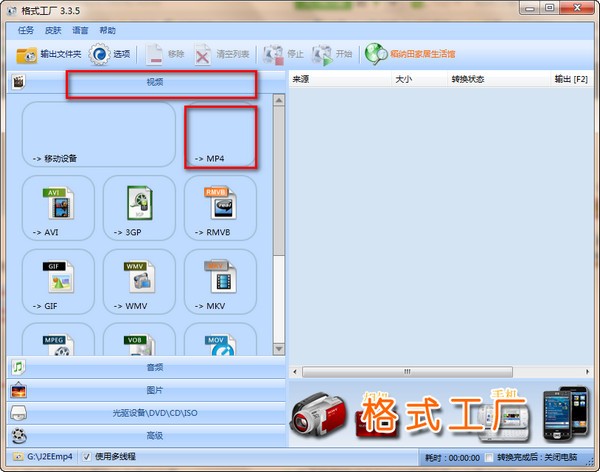
Task: Open the 输出文件夹 output folder icon
Action: click(x=26, y=55)
